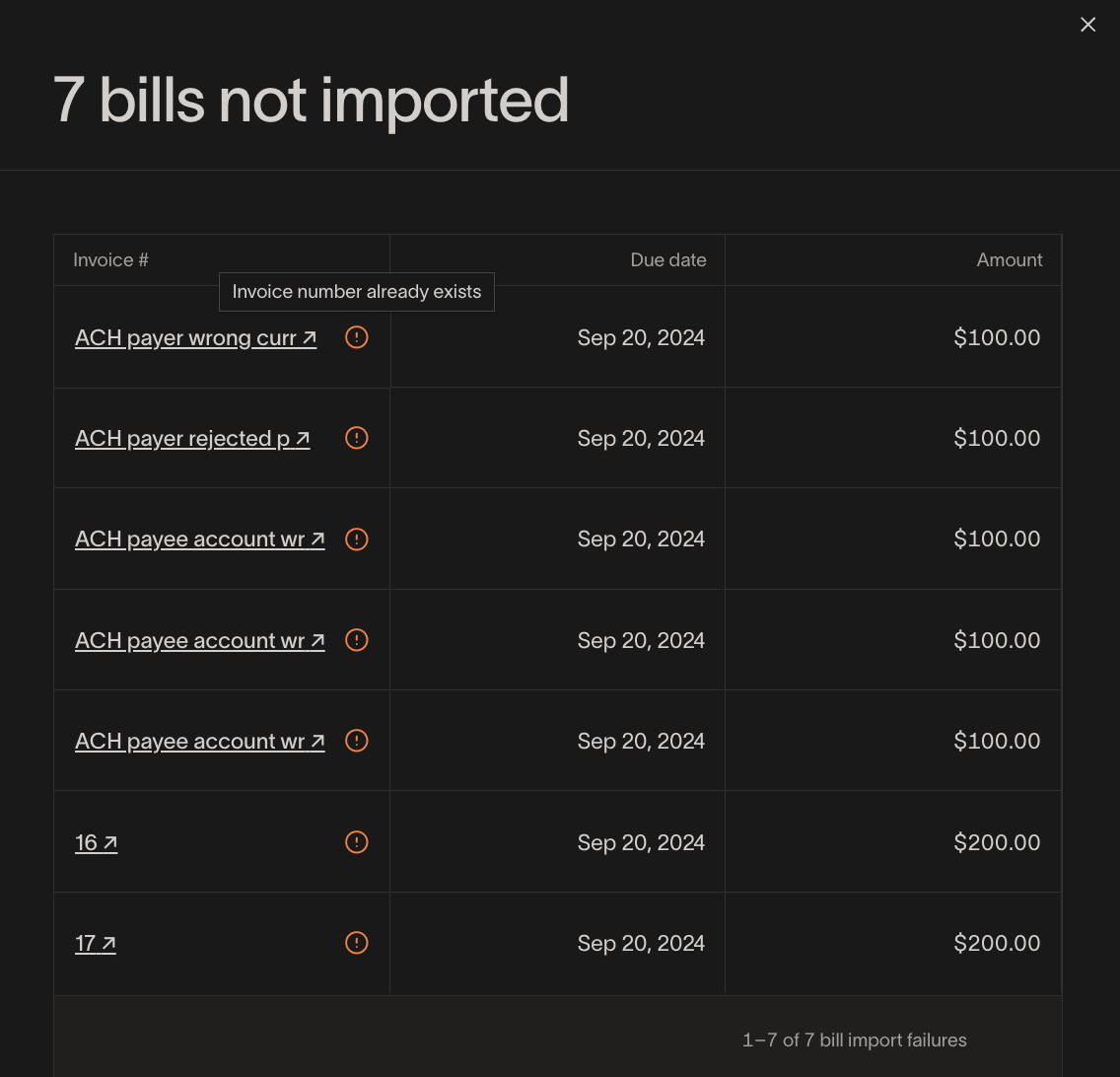1120x1077 pixels.
Task: Click the Invoice # column header
Action: 110,260
